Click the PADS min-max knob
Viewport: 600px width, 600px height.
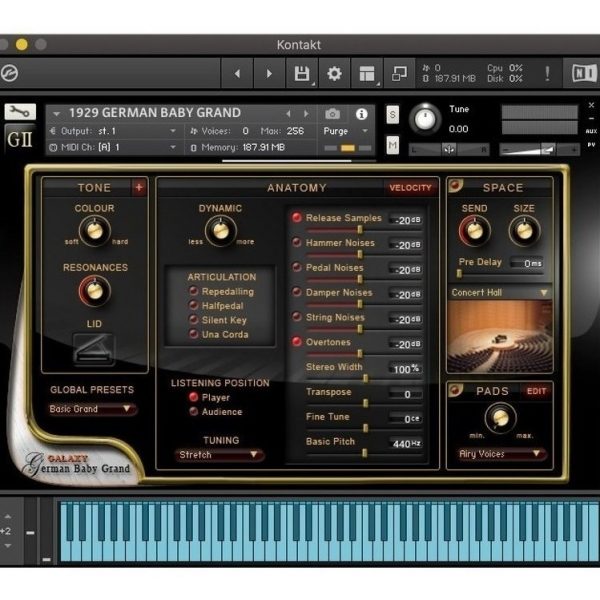pyautogui.click(x=501, y=418)
